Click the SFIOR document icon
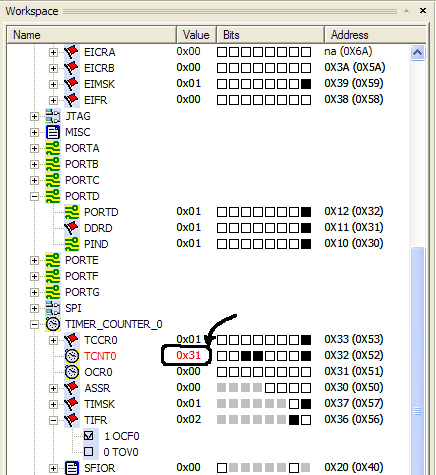This screenshot has height=475, width=436. point(72,468)
